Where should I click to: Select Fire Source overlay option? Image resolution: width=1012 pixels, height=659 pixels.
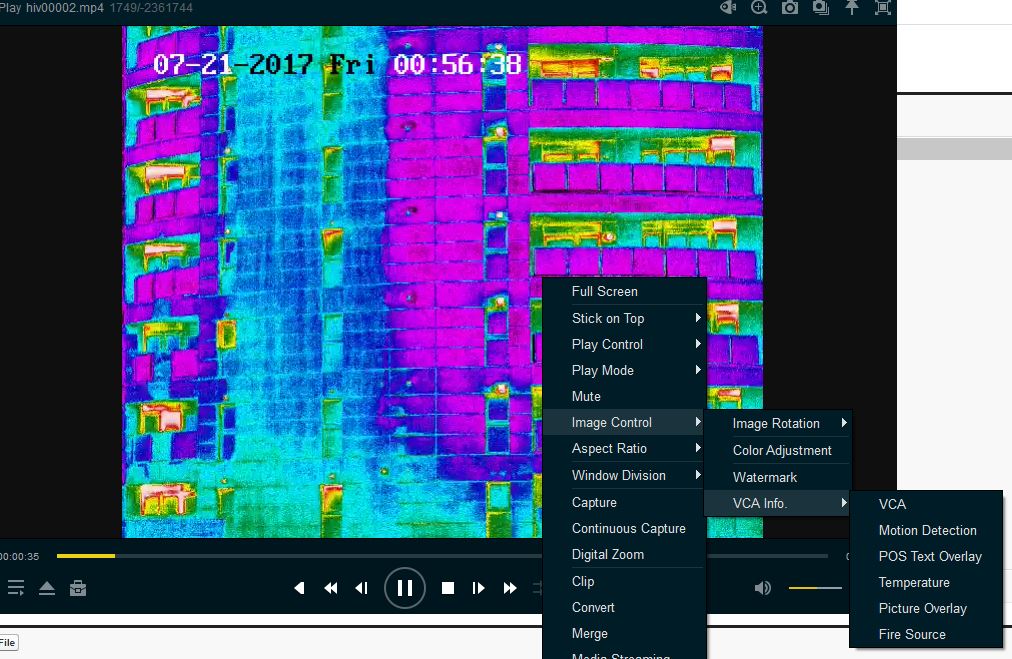point(912,635)
